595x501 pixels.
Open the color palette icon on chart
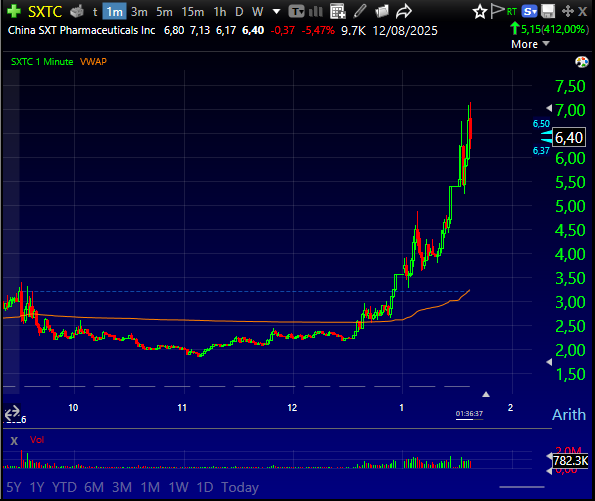coord(582,61)
